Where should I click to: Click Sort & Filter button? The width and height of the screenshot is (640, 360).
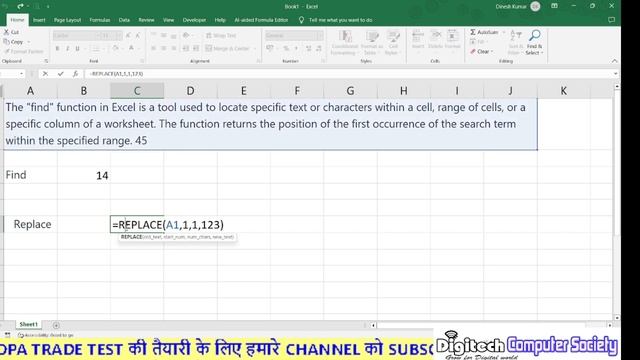tap(516, 42)
